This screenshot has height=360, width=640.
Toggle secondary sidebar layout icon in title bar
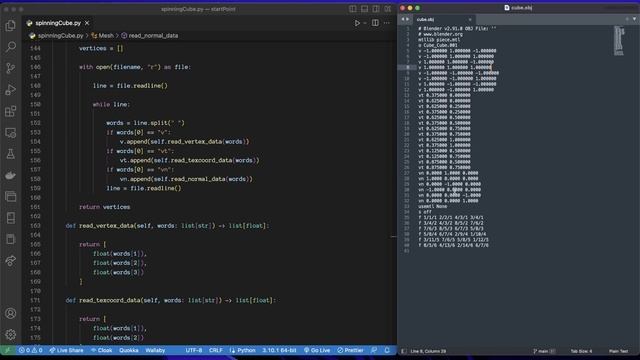pos(376,9)
